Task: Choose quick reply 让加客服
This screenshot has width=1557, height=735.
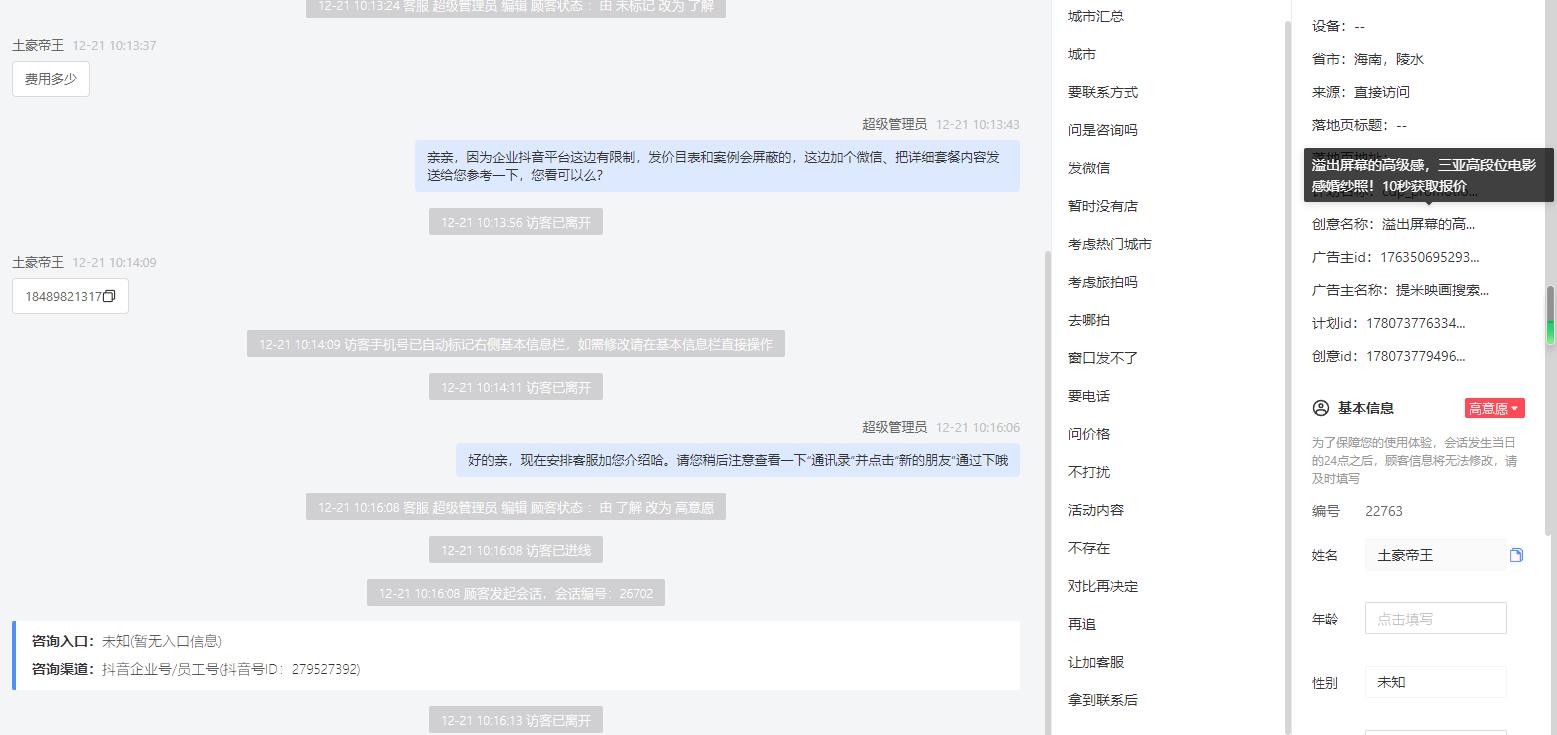Action: [1096, 662]
